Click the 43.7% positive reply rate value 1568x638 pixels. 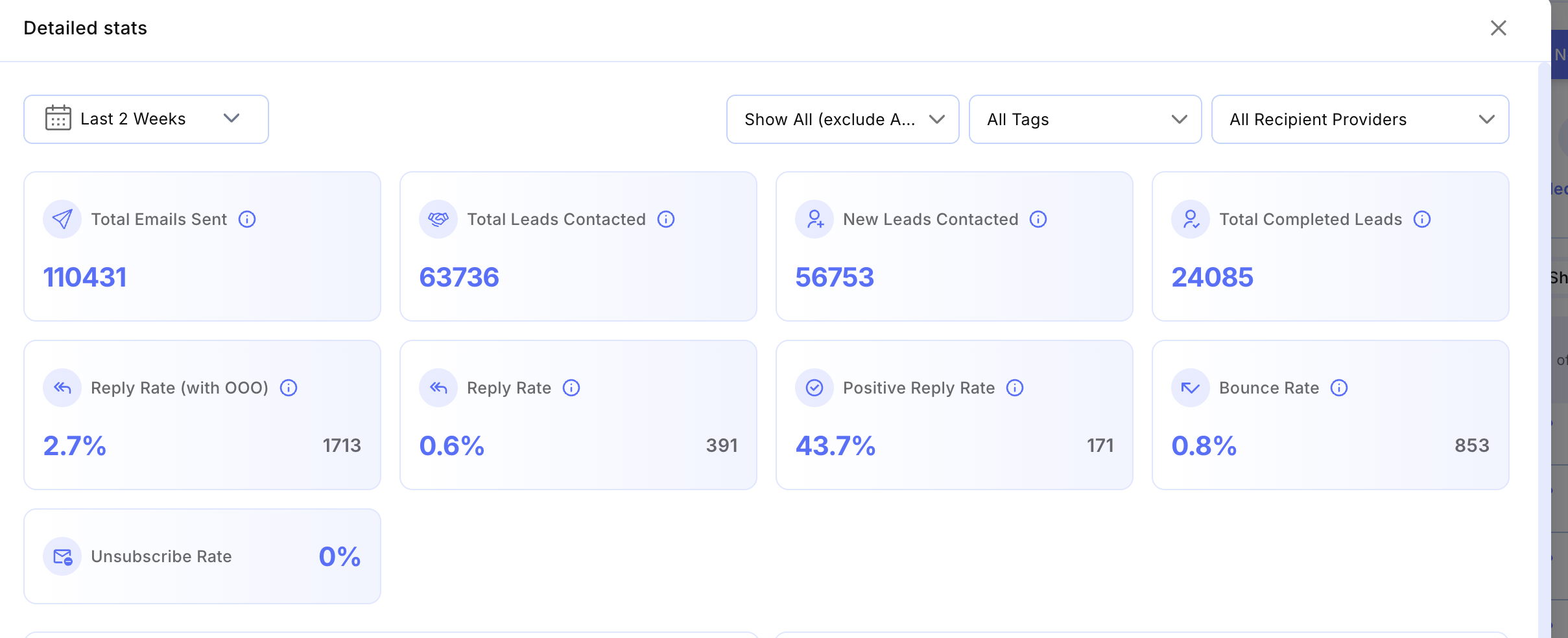tap(835, 446)
